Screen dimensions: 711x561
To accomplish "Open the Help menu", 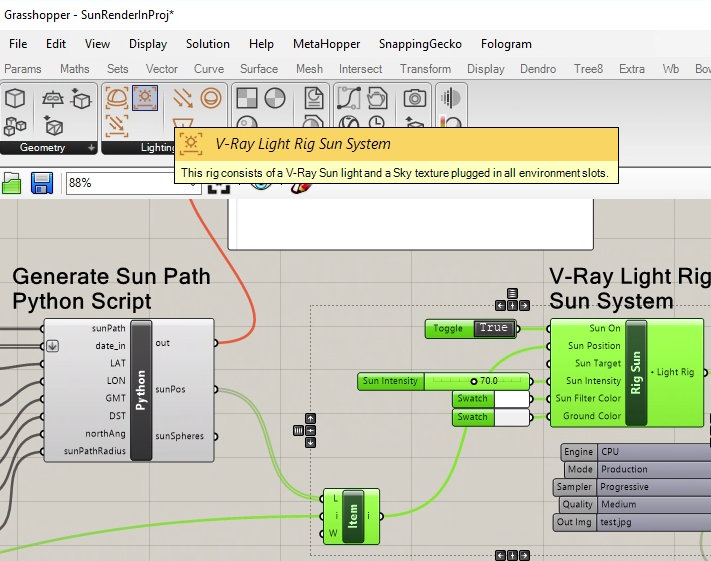I will [261, 44].
